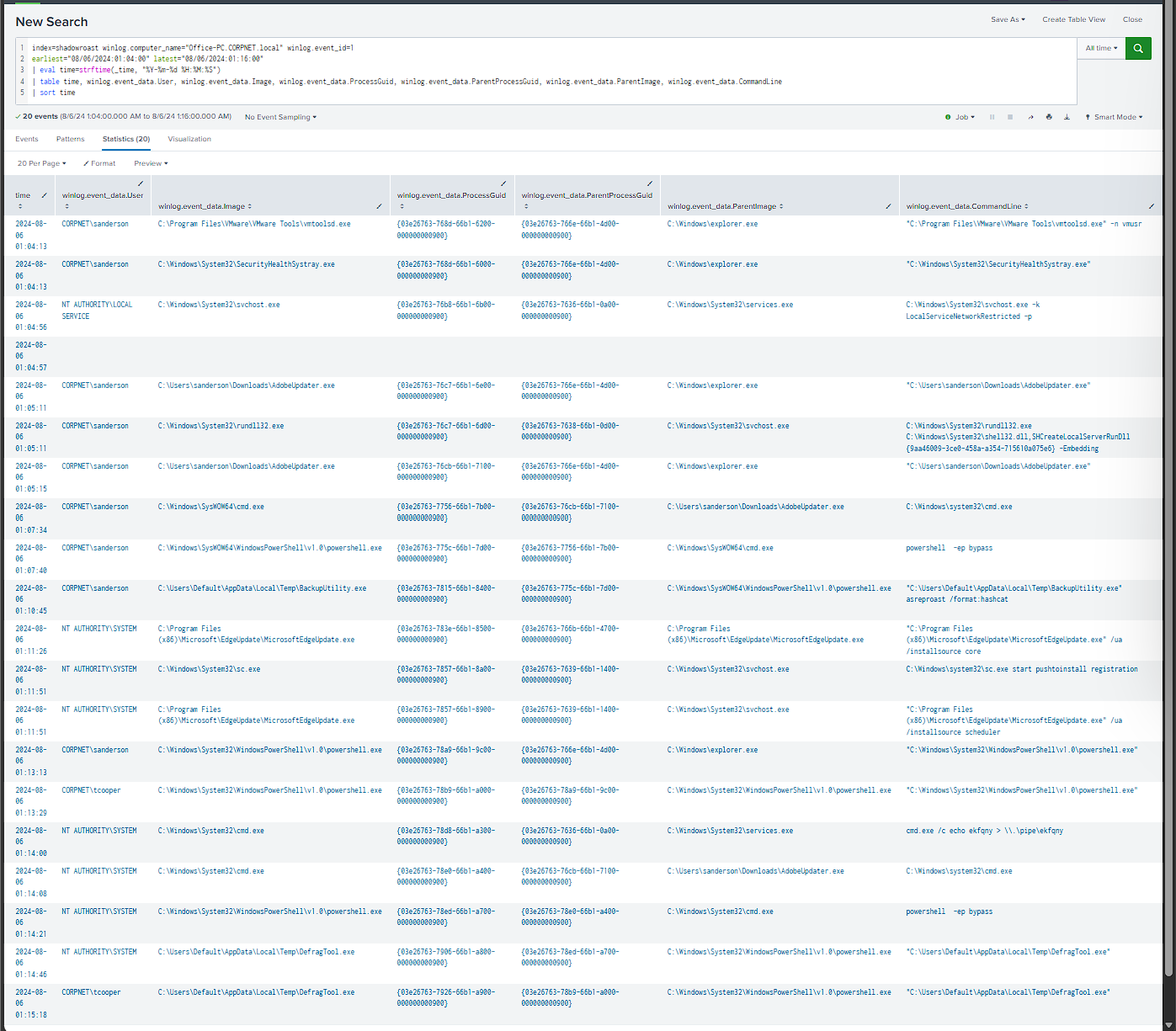Screen dimensions: 1176x1031
Task: Run the search with the green magnifier button
Action: coord(1138,48)
